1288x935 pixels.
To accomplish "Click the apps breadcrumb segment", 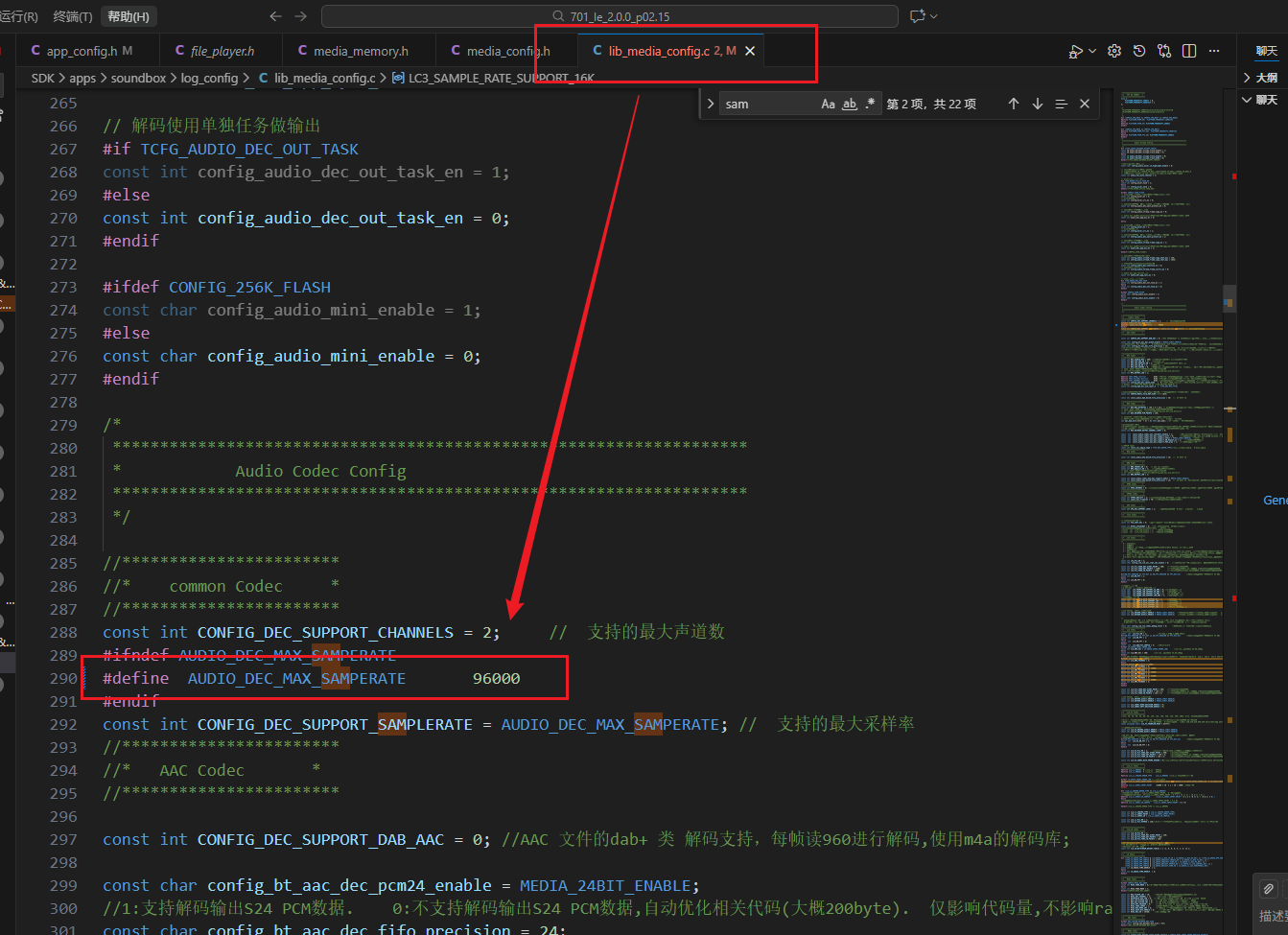I will coord(82,78).
